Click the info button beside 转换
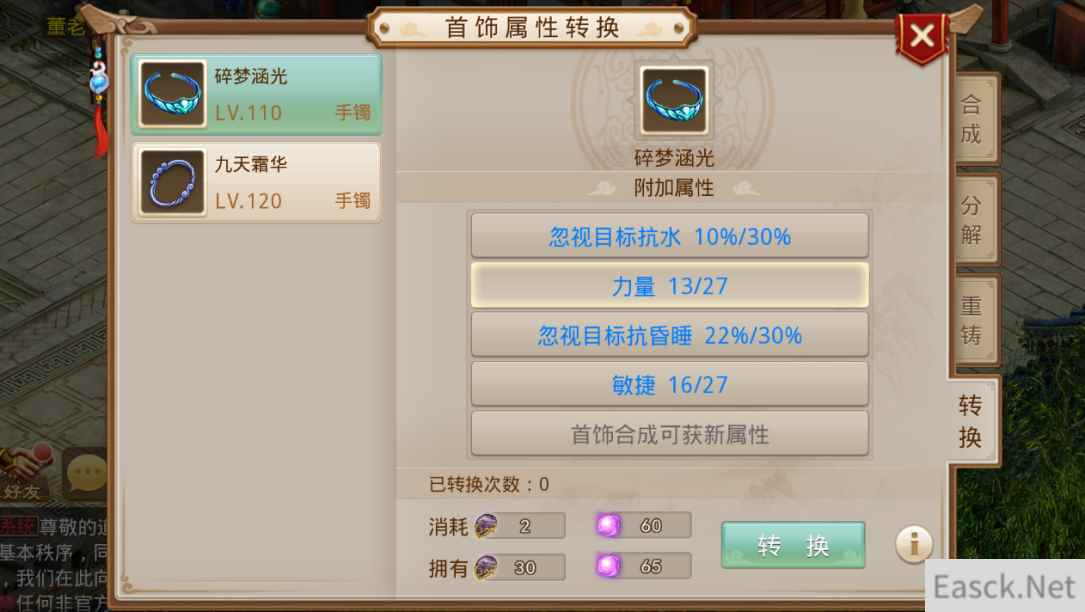The image size is (1085, 612). click(913, 544)
